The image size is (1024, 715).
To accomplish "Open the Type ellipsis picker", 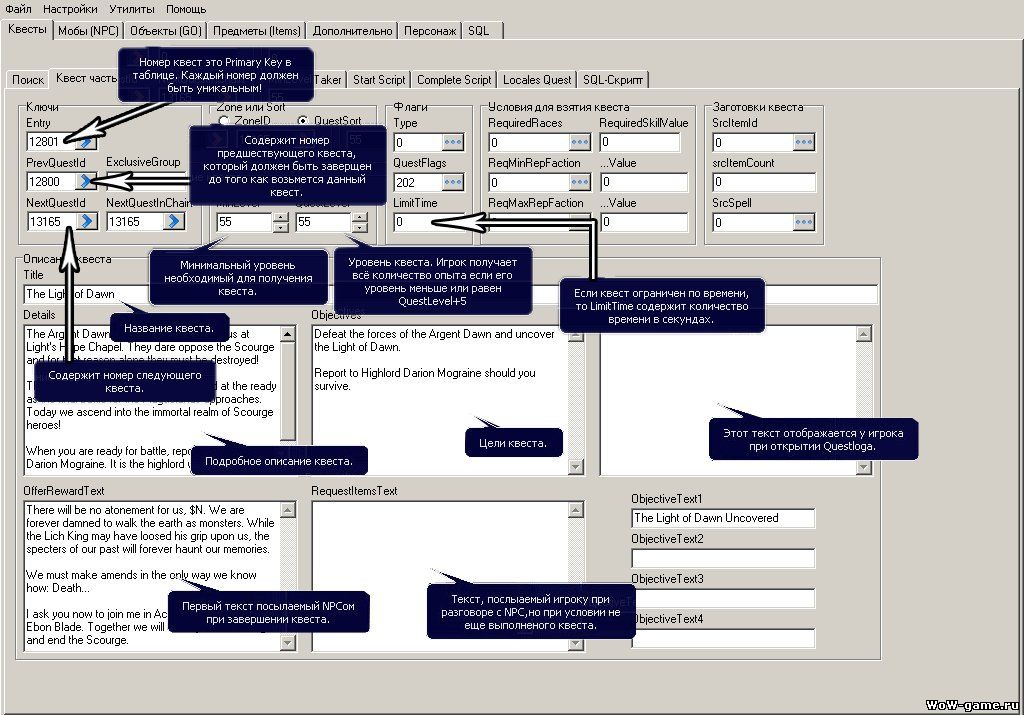I will pos(453,142).
